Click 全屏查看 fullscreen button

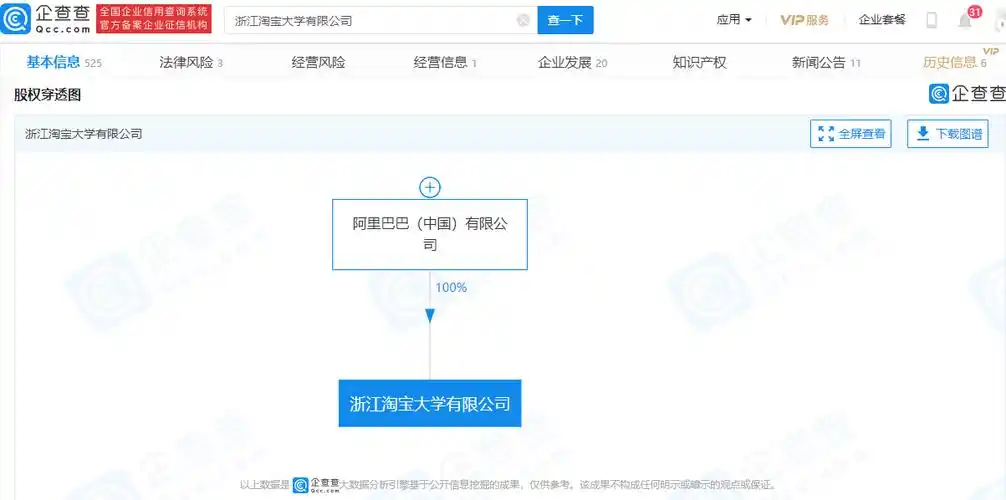(851, 134)
